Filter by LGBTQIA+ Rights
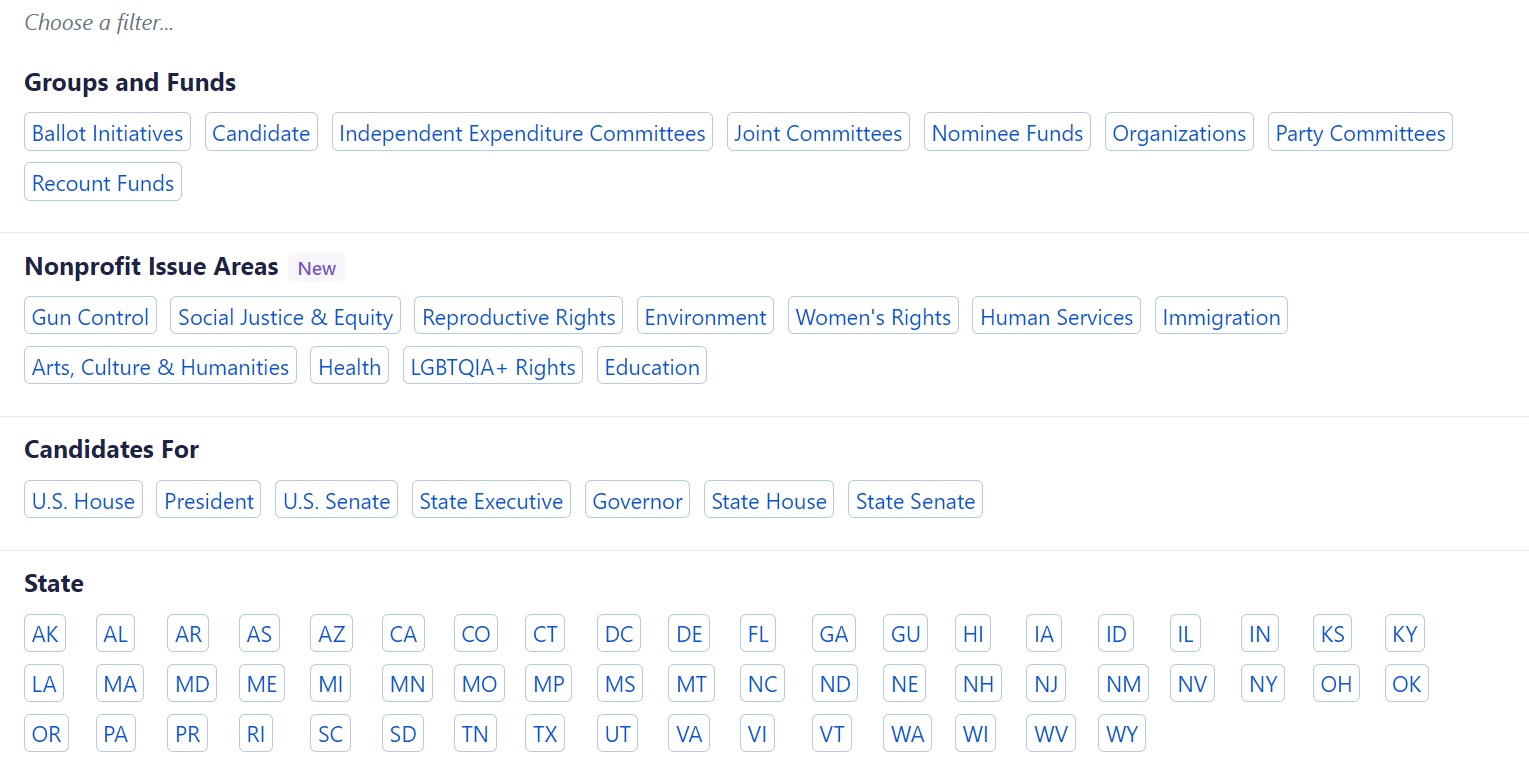Viewport: 1529px width, 763px height. point(493,366)
